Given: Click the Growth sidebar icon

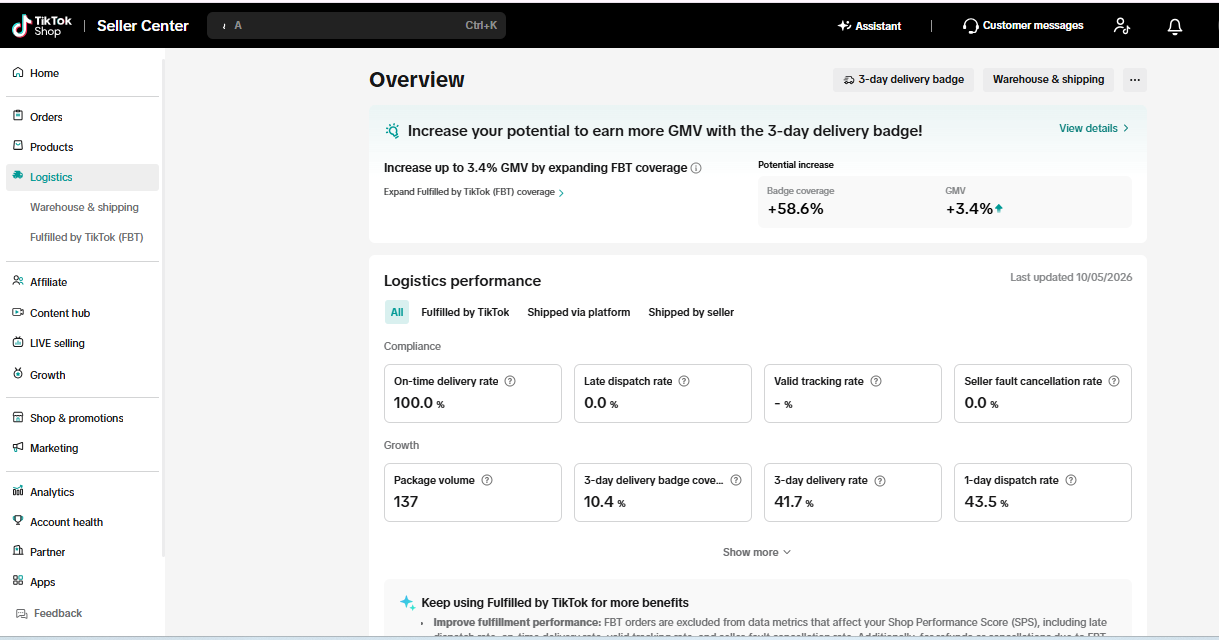Looking at the screenshot, I should 18,375.
